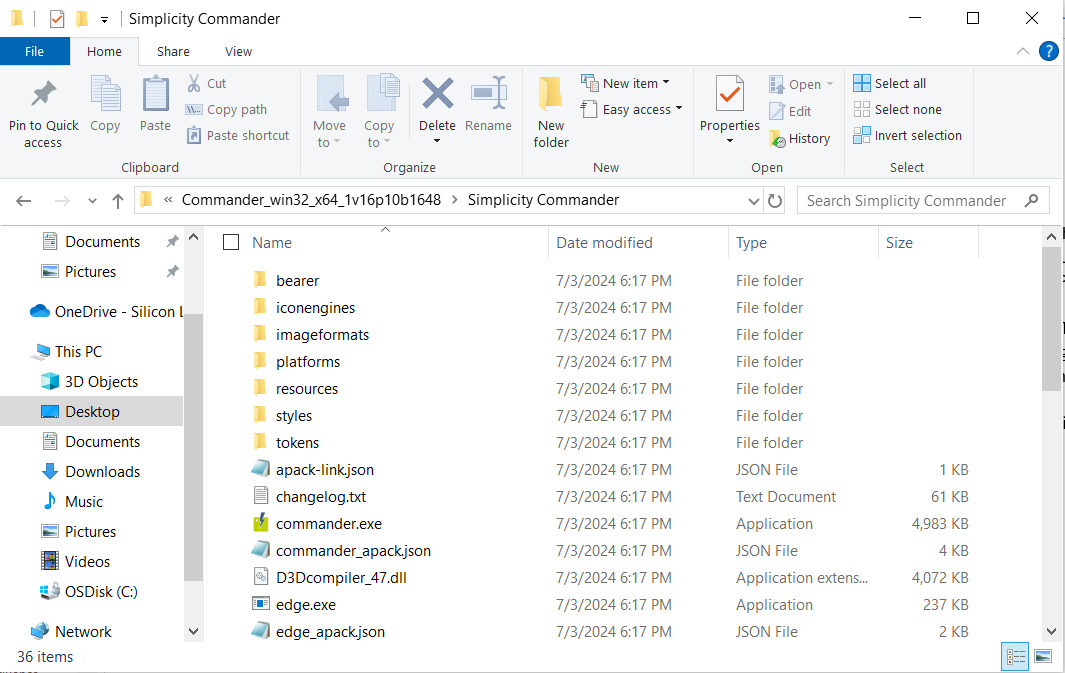Customize the Quick Access Toolbar dropdown

tap(104, 19)
